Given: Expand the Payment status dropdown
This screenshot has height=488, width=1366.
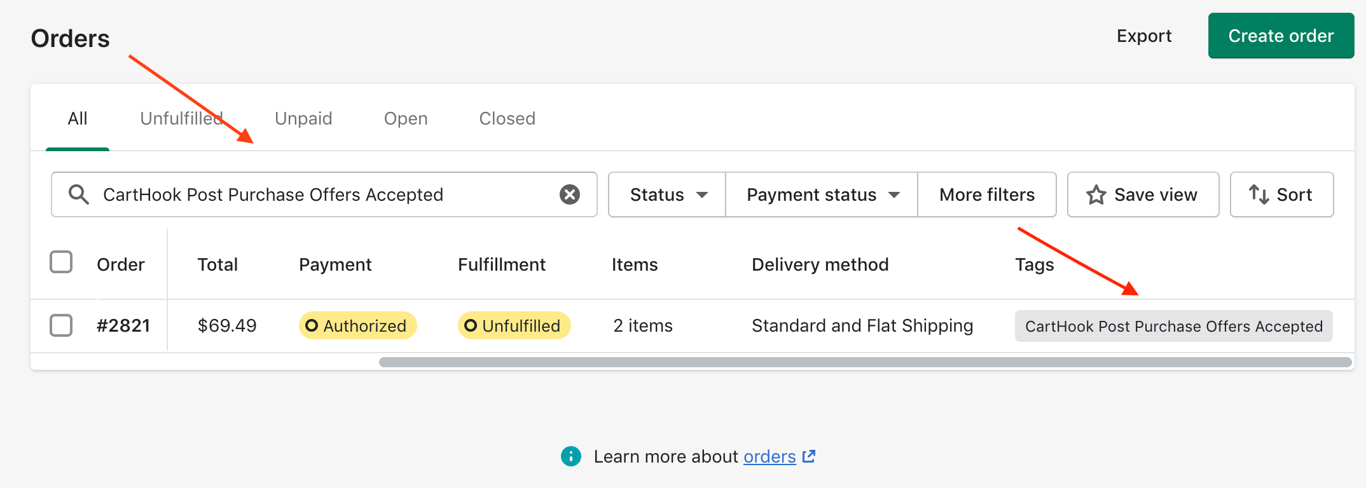Looking at the screenshot, I should click(821, 195).
